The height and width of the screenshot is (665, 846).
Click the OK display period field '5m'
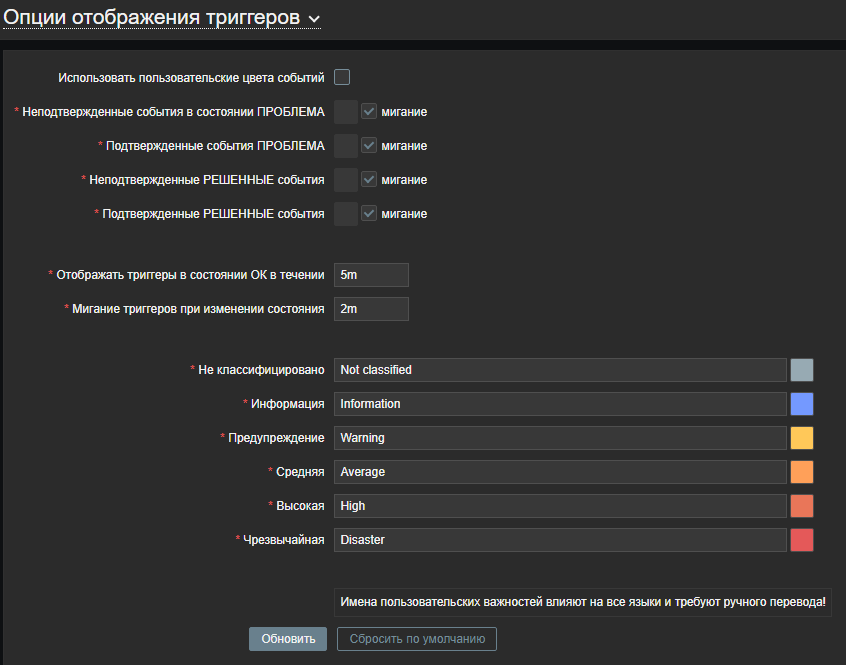click(x=371, y=275)
